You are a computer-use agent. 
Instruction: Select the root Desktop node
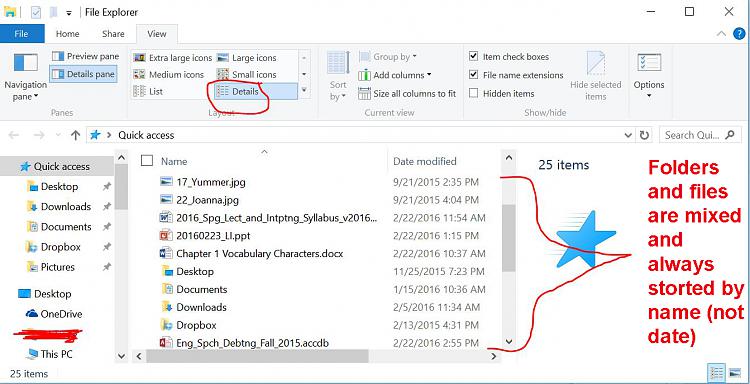[x=52, y=294]
